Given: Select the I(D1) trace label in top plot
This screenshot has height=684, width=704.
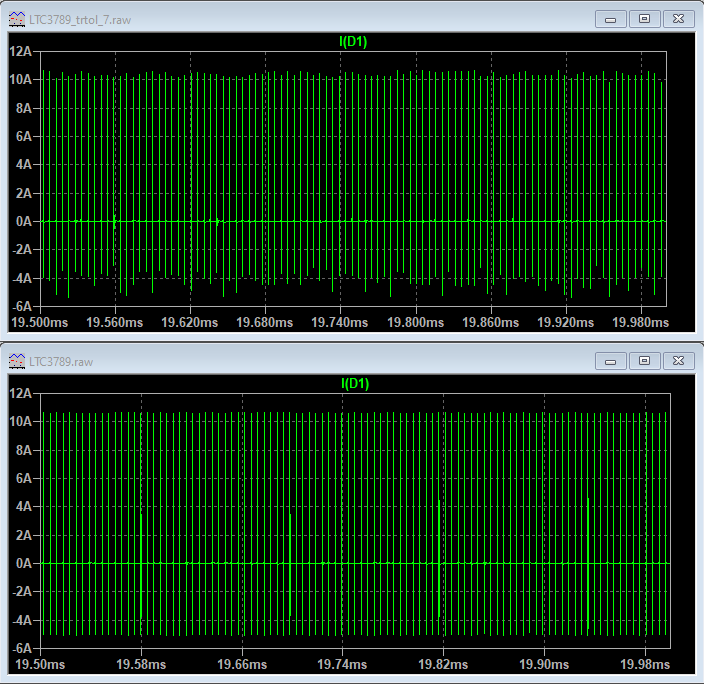Looking at the screenshot, I should [353, 42].
